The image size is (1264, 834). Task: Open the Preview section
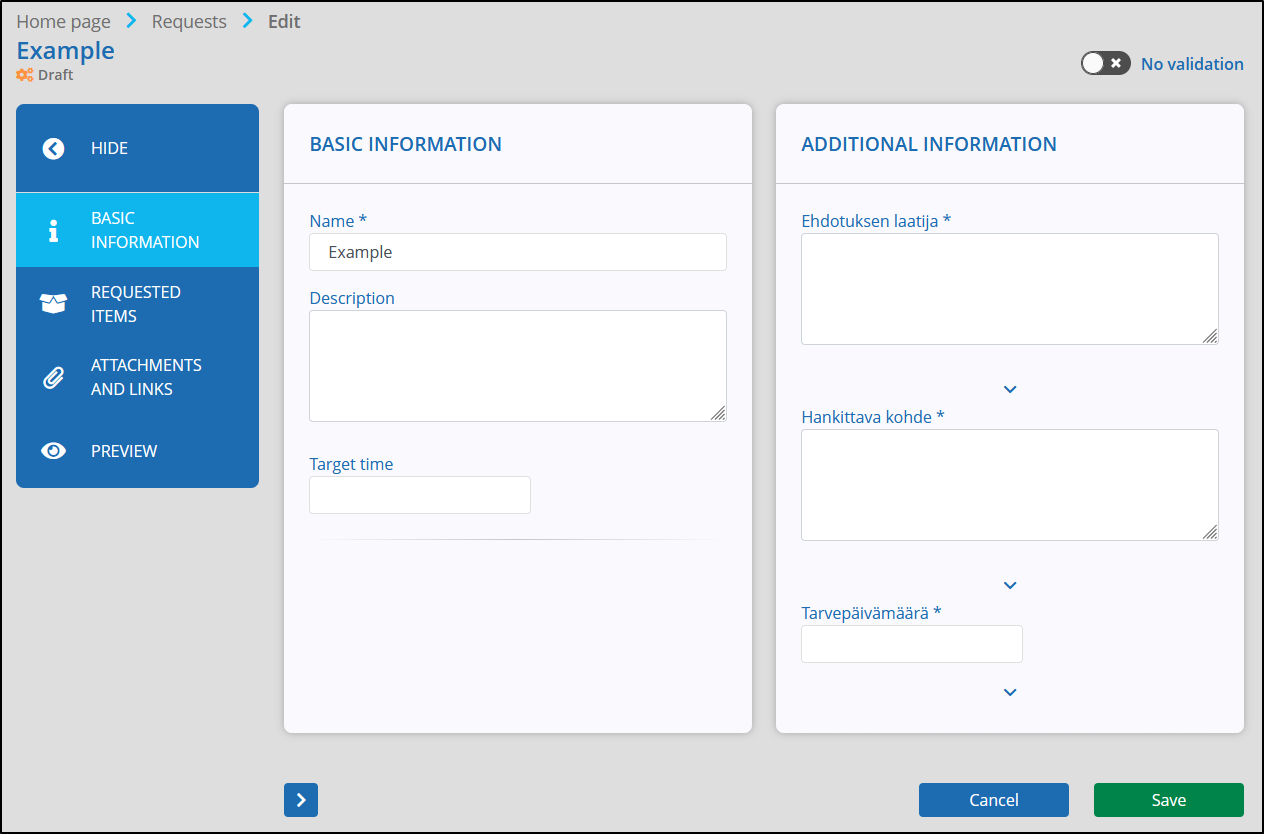(x=137, y=451)
